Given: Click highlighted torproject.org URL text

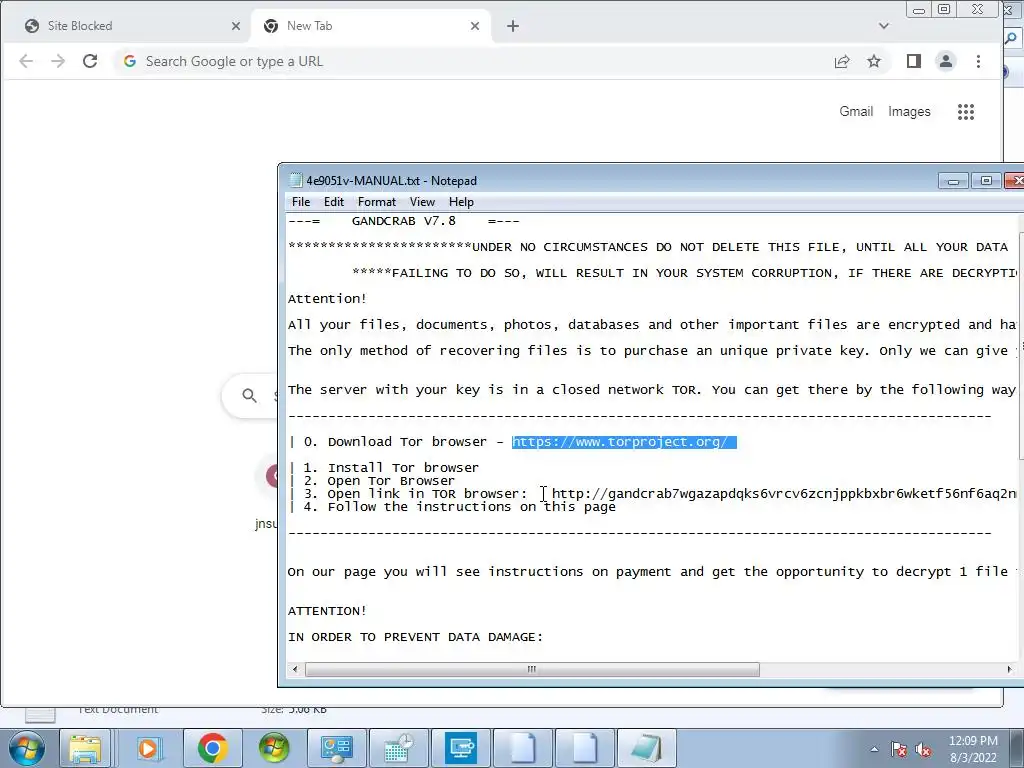Looking at the screenshot, I should click(624, 442).
